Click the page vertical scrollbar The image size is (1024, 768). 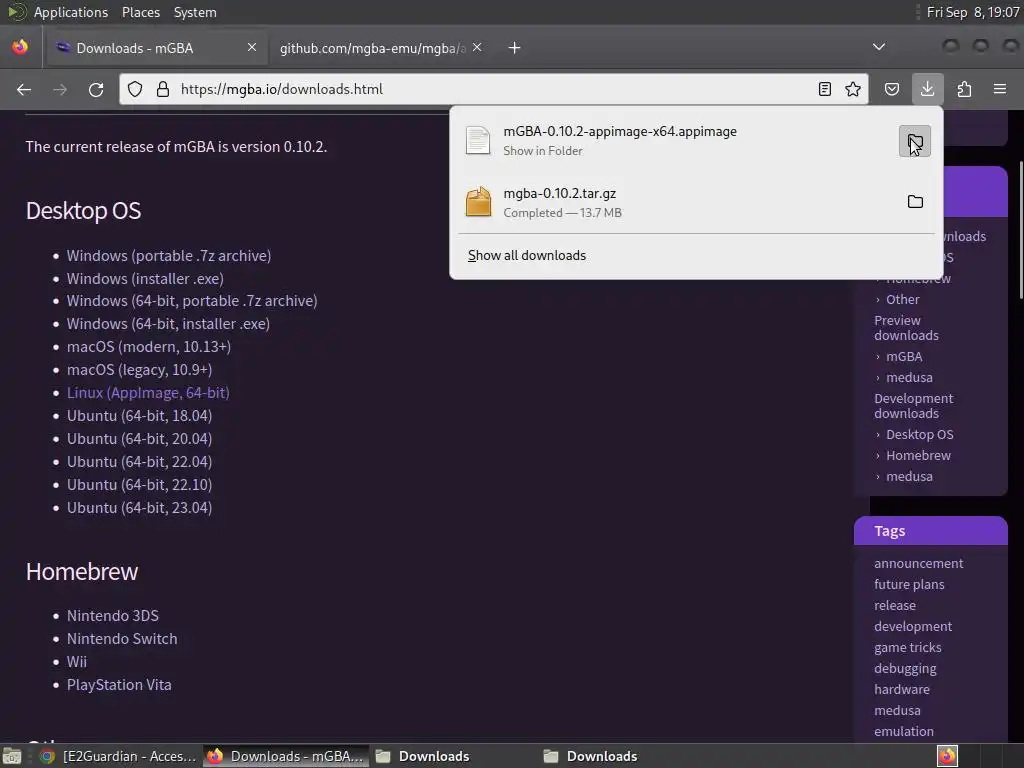tap(1021, 229)
